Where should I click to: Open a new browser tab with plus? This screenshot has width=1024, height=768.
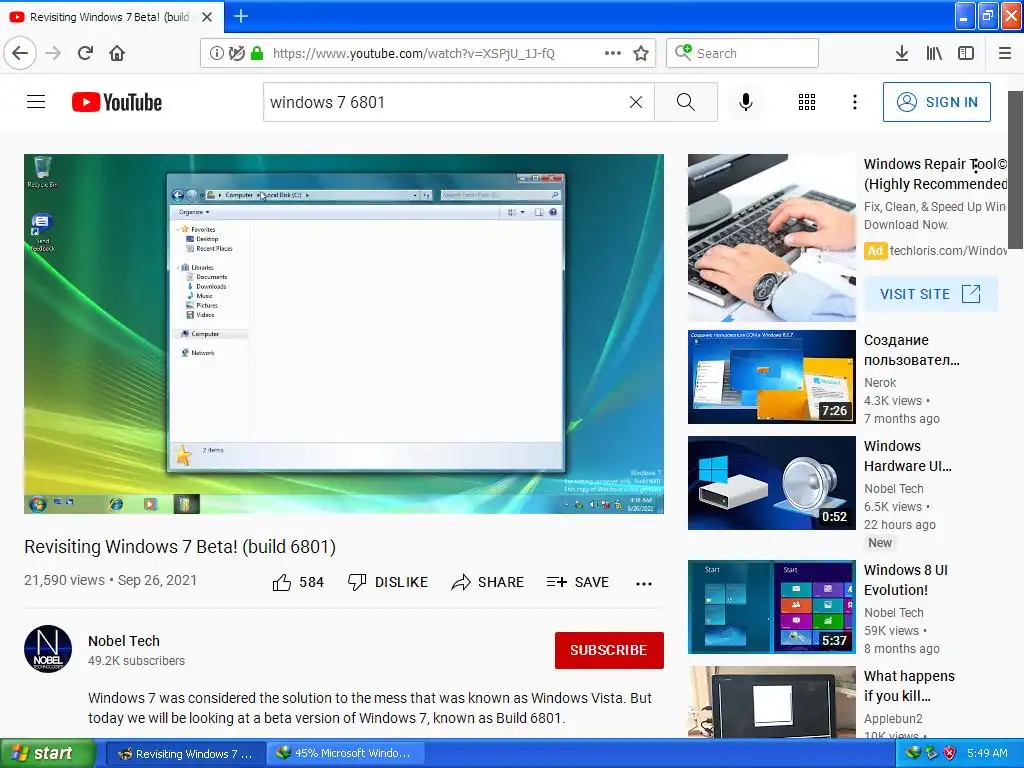coord(241,16)
